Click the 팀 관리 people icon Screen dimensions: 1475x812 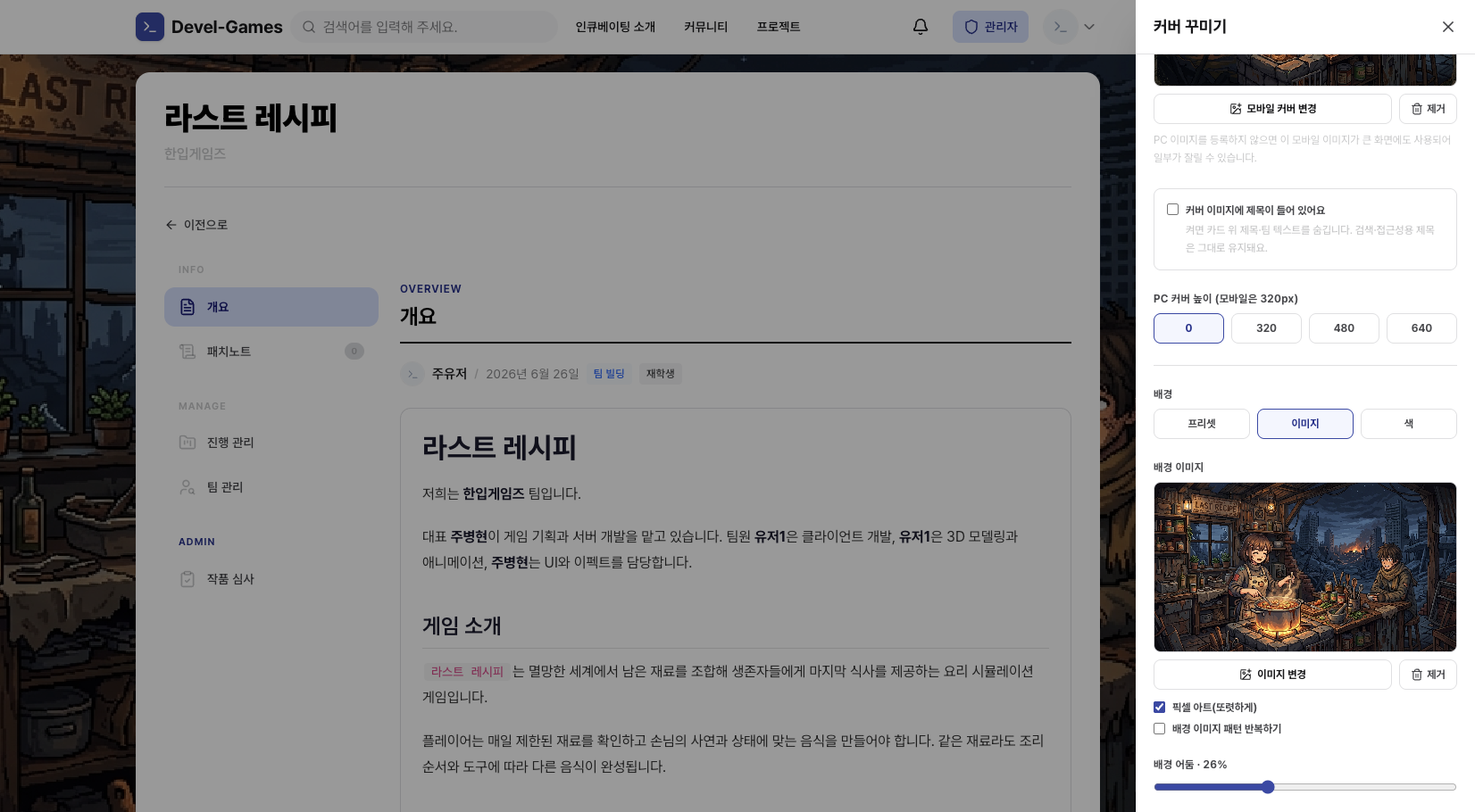pos(187,487)
